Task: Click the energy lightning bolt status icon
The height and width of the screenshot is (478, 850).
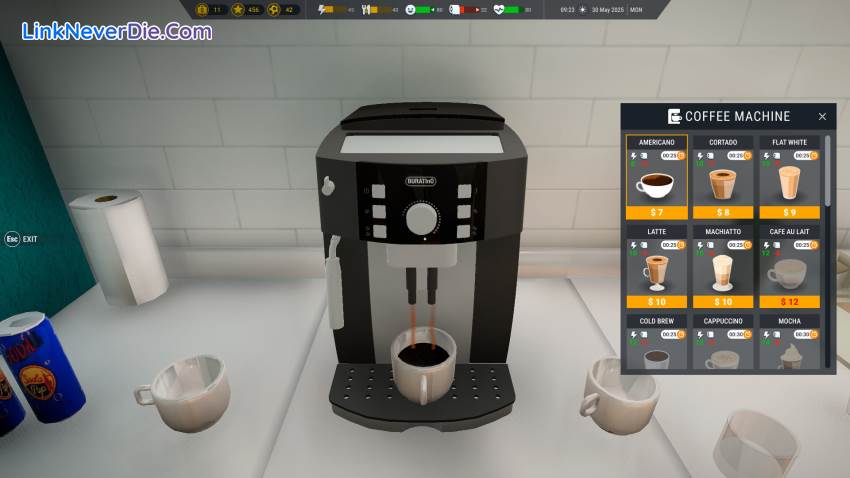Action: 322,9
